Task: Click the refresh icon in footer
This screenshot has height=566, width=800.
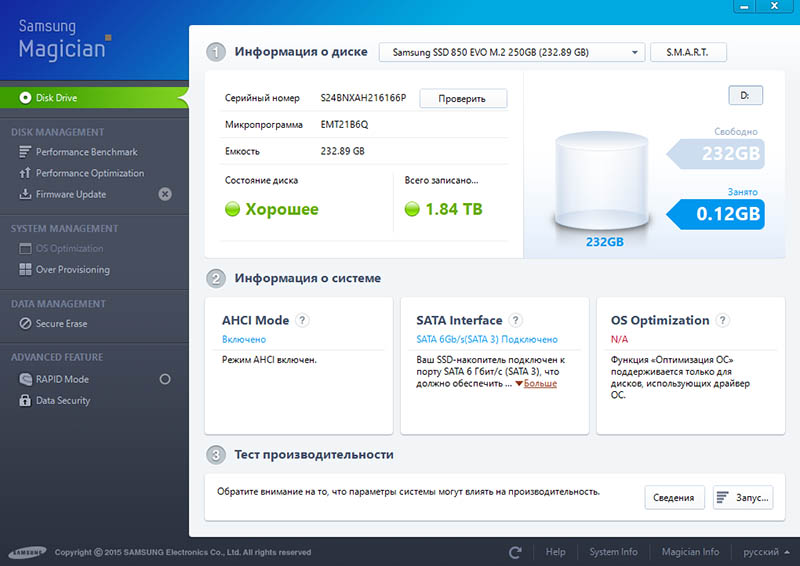Action: pyautogui.click(x=515, y=552)
